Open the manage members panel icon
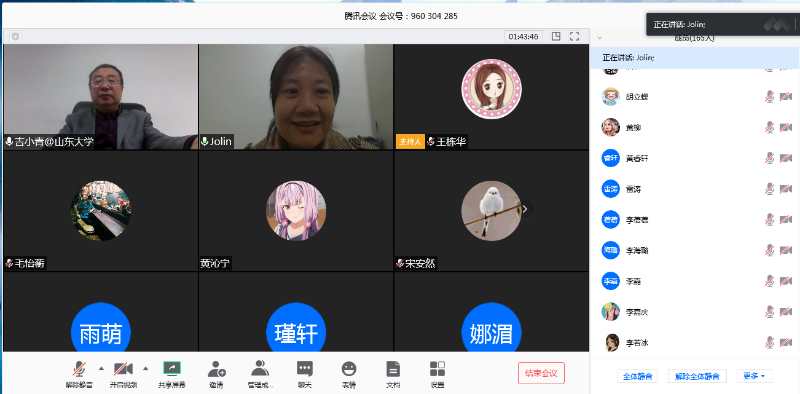The image size is (800, 394). [x=260, y=368]
